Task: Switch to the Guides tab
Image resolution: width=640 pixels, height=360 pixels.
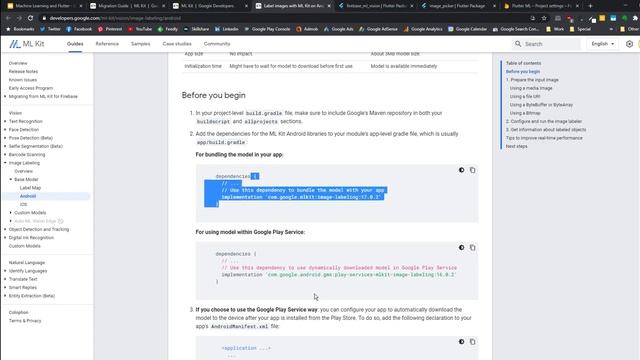Action: tap(75, 44)
